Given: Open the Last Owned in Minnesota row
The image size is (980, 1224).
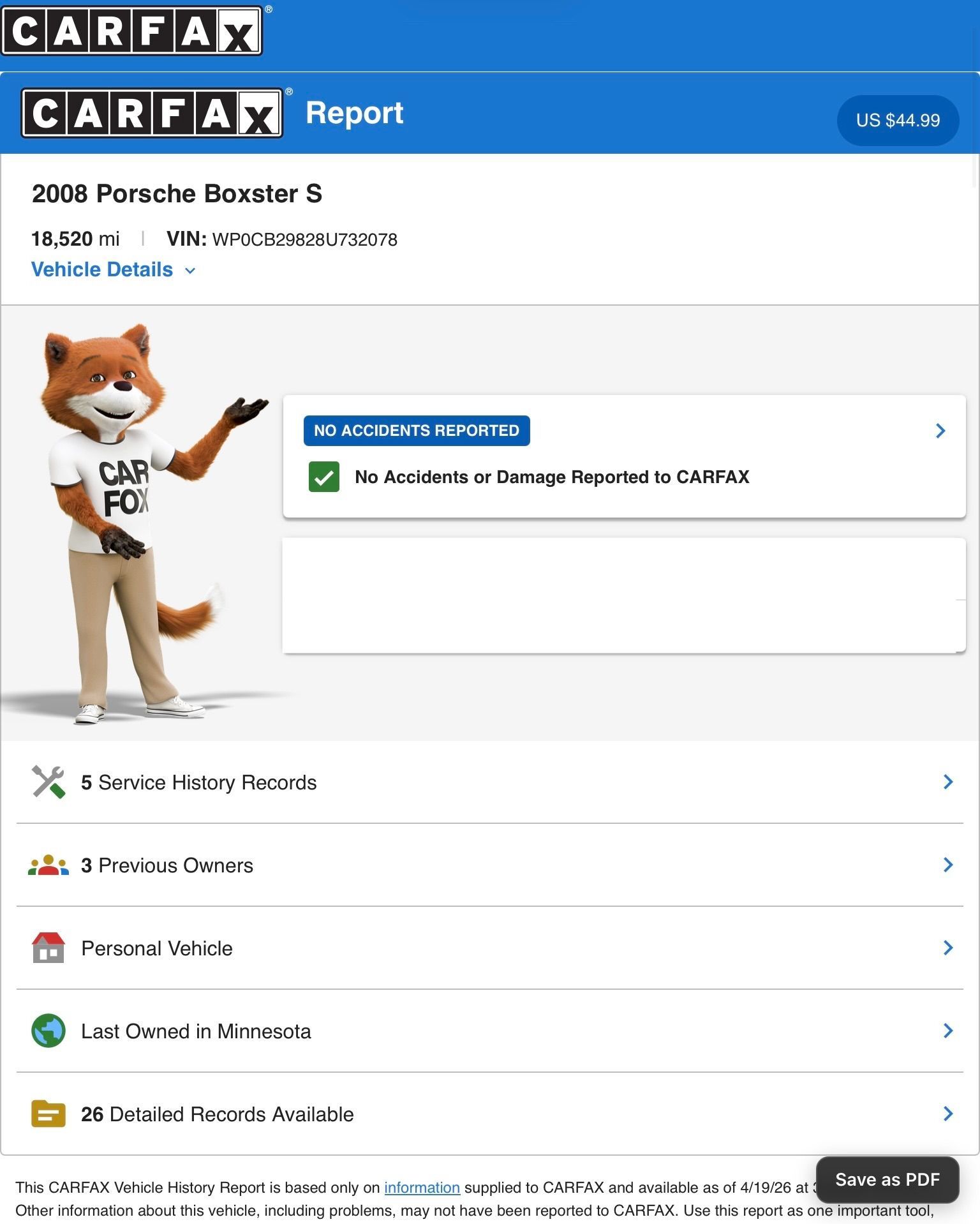Looking at the screenshot, I should point(196,1031).
